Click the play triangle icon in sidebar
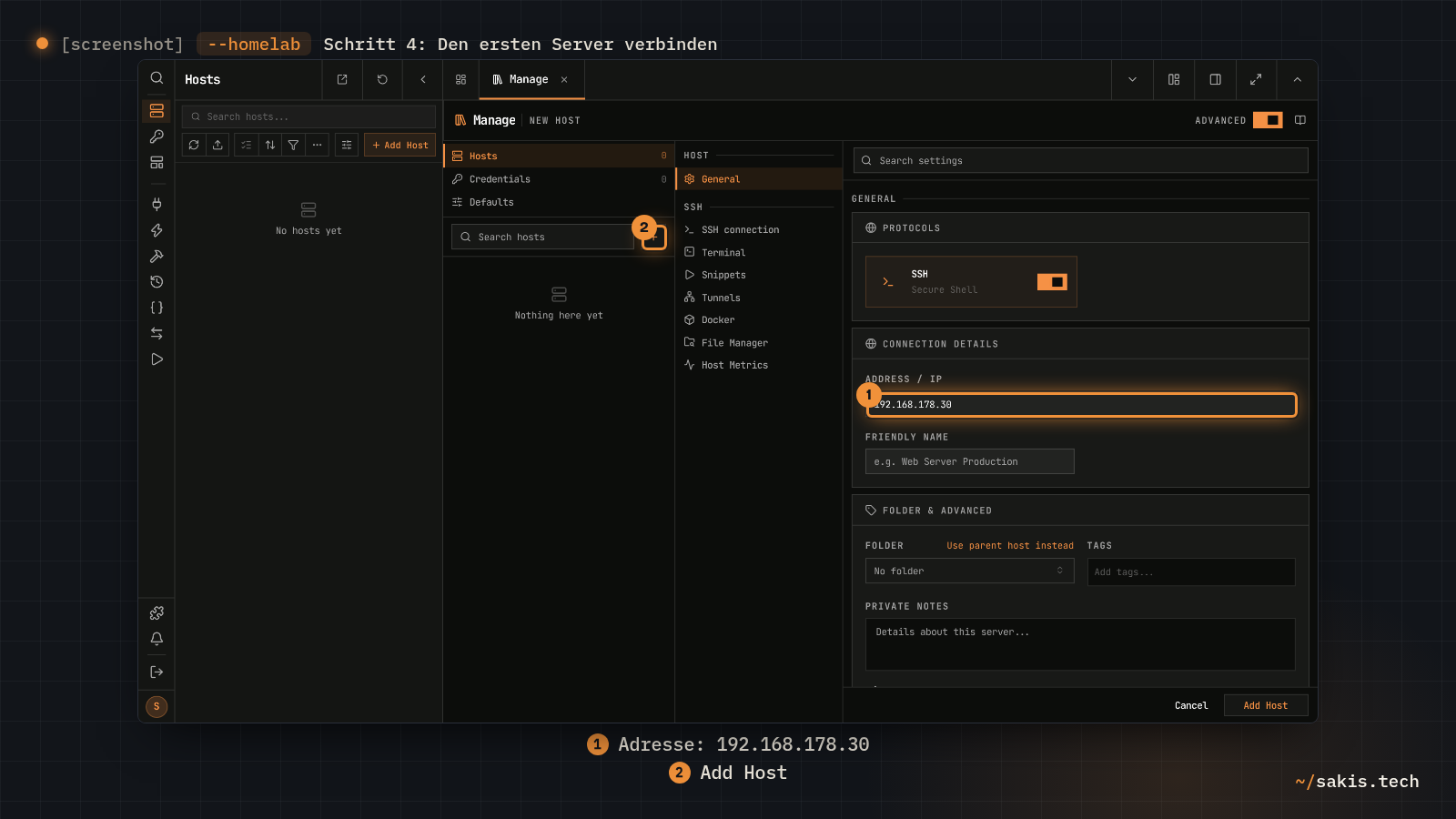 (x=157, y=359)
